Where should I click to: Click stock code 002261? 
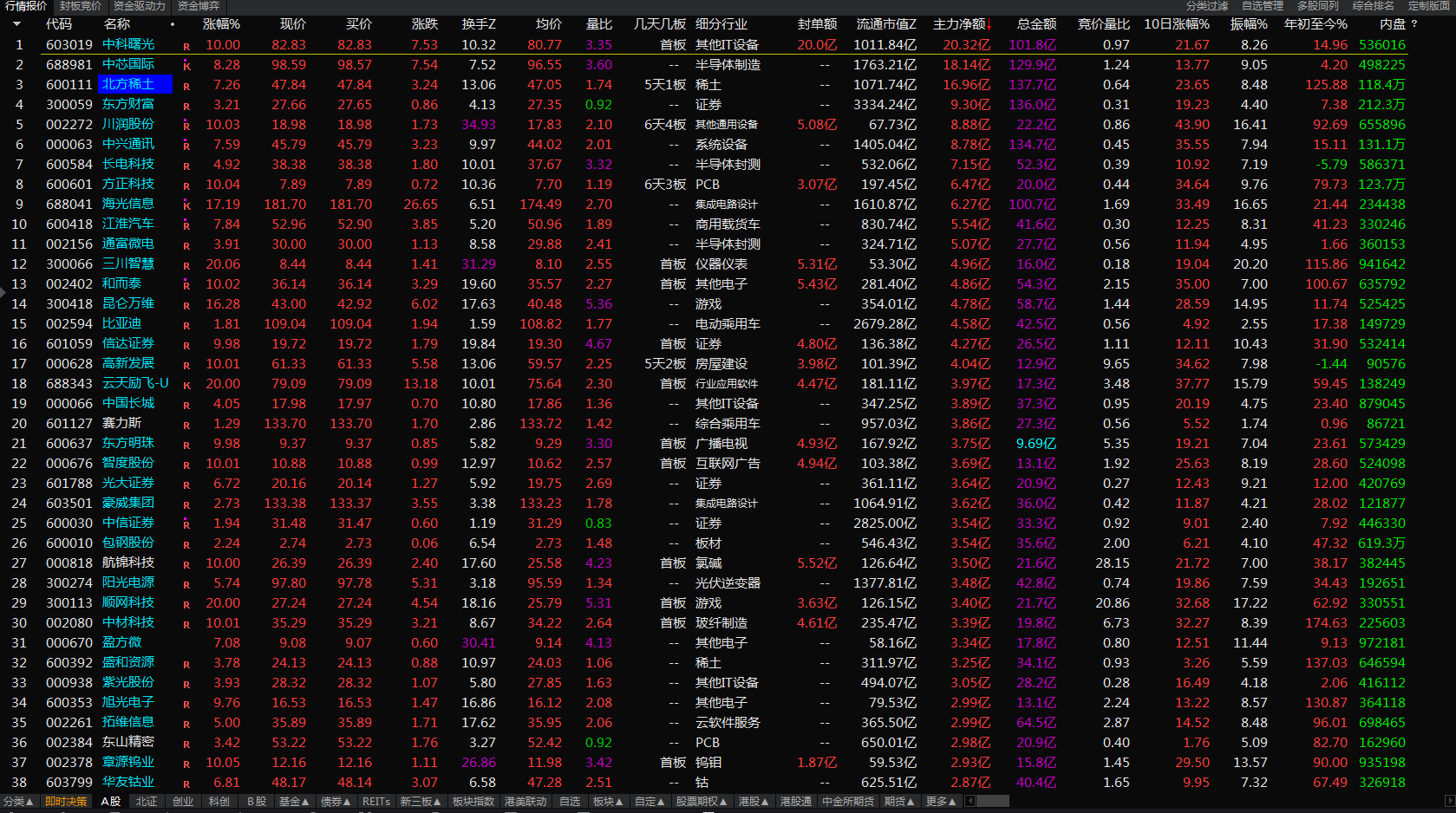(x=69, y=723)
